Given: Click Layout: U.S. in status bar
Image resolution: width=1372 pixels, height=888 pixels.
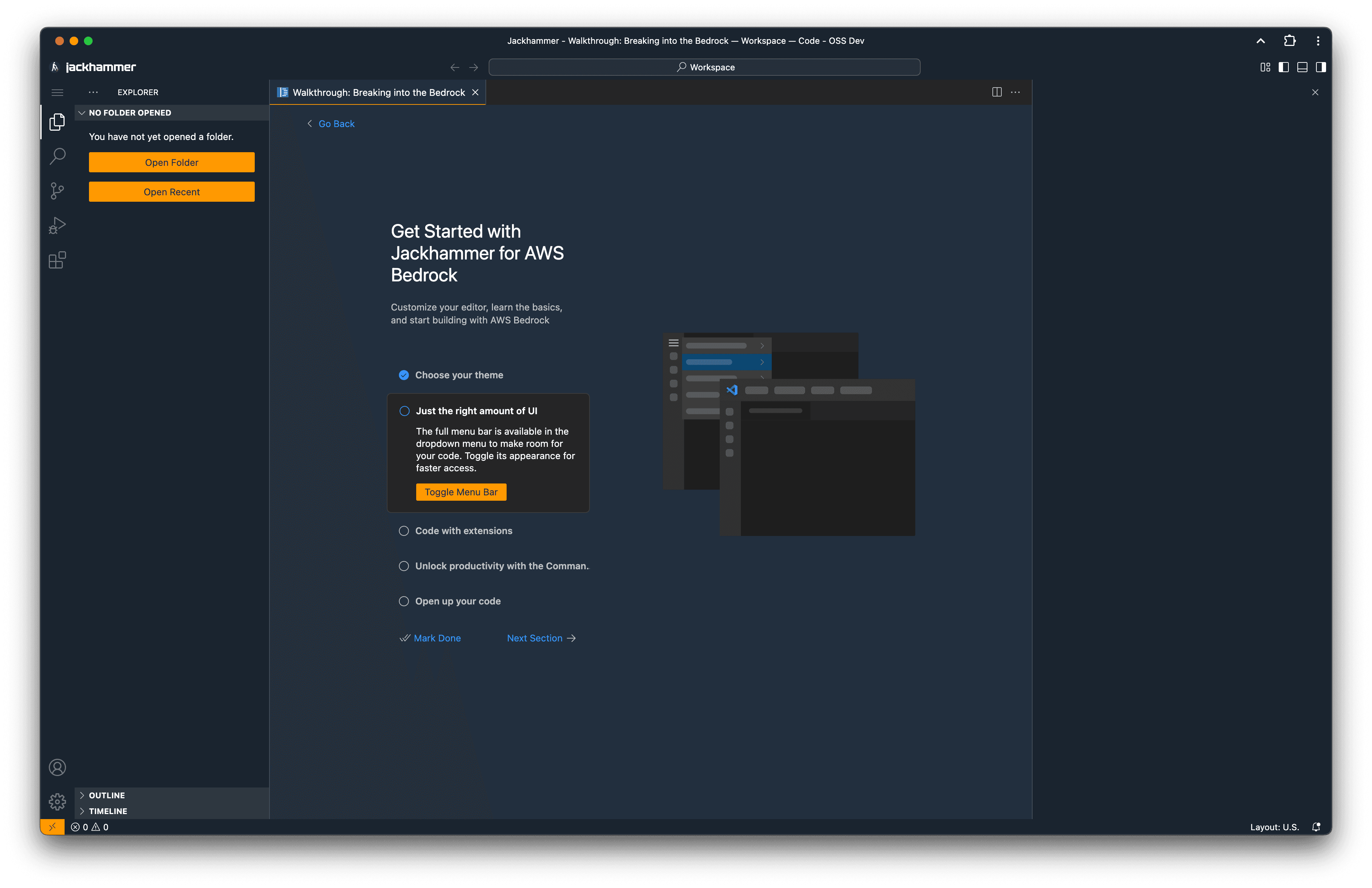Looking at the screenshot, I should coord(1274,827).
